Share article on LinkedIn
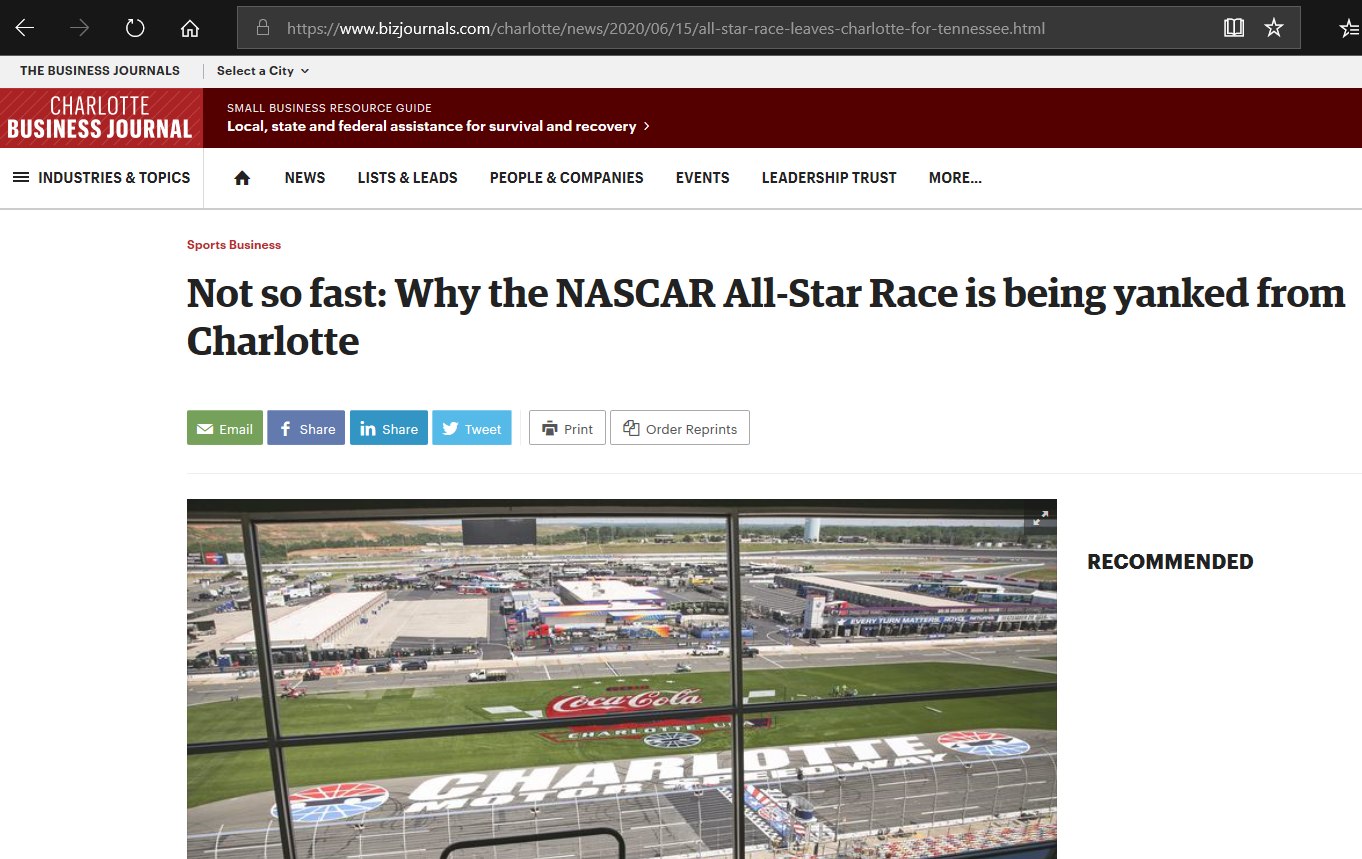 (x=389, y=428)
